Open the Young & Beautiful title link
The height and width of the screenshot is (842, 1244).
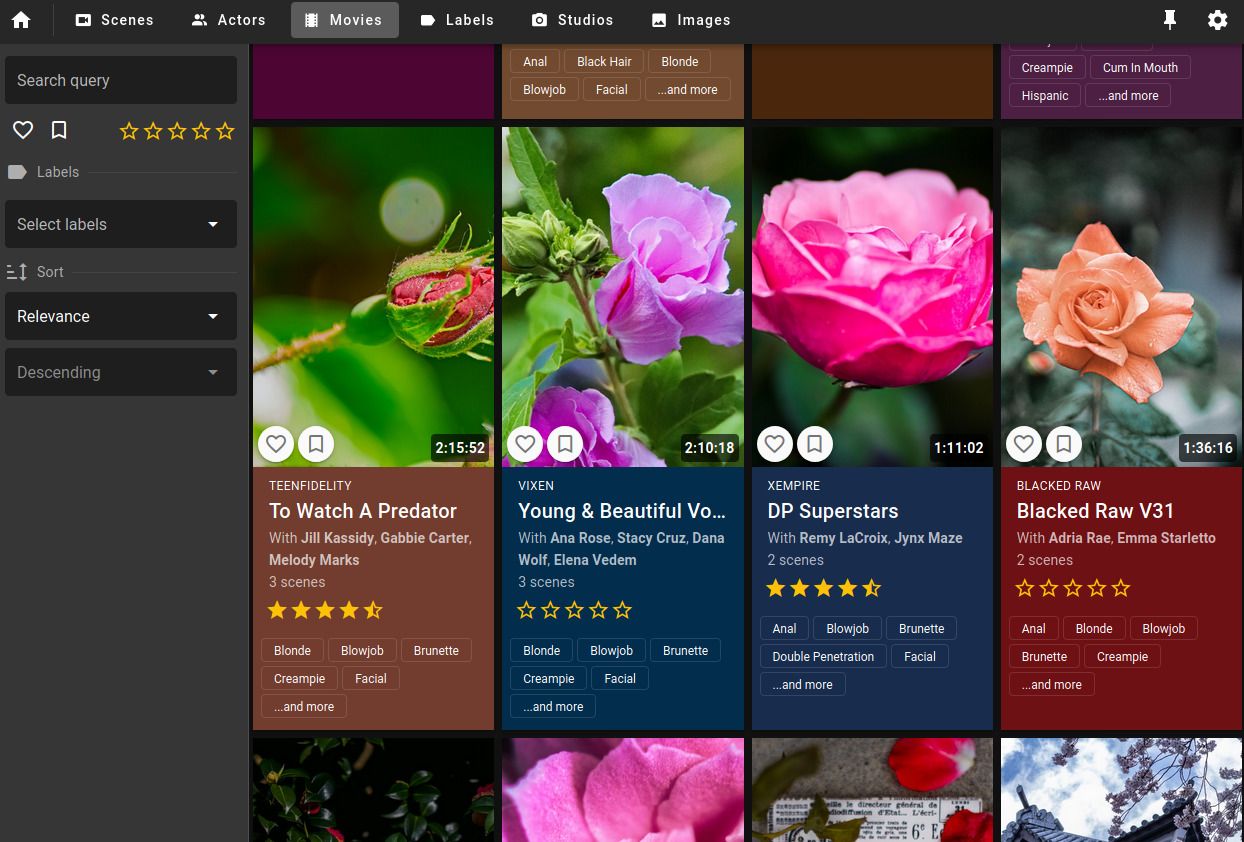(622, 511)
